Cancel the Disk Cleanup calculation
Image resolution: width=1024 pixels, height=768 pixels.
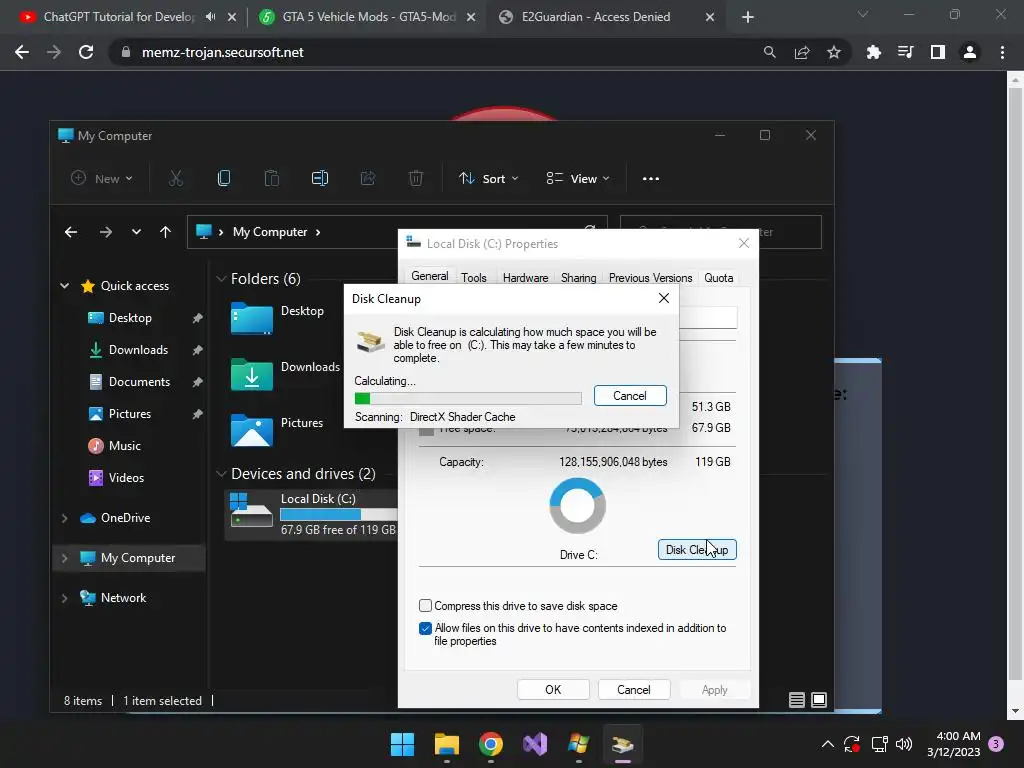pos(630,396)
